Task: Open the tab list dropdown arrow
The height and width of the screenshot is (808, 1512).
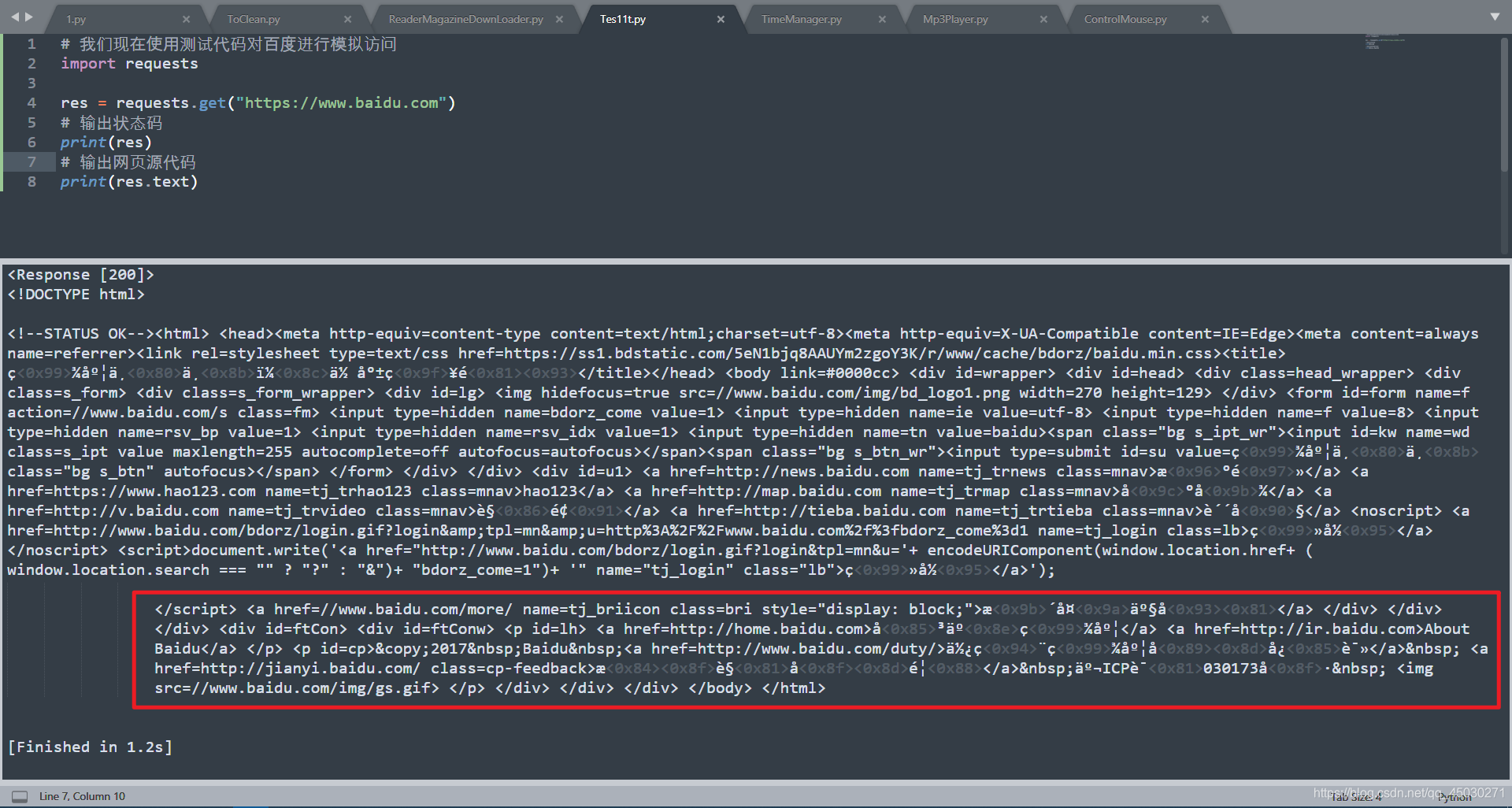Action: (x=1495, y=17)
